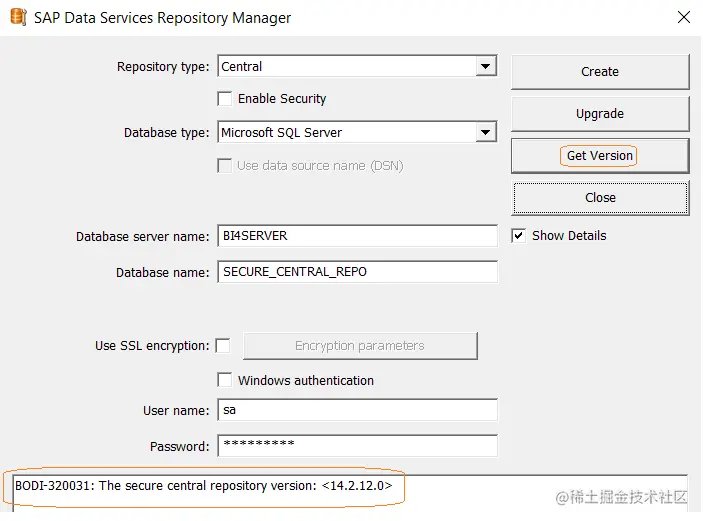This screenshot has height=521, width=703.
Task: Focus the Database server name field
Action: click(x=357, y=236)
